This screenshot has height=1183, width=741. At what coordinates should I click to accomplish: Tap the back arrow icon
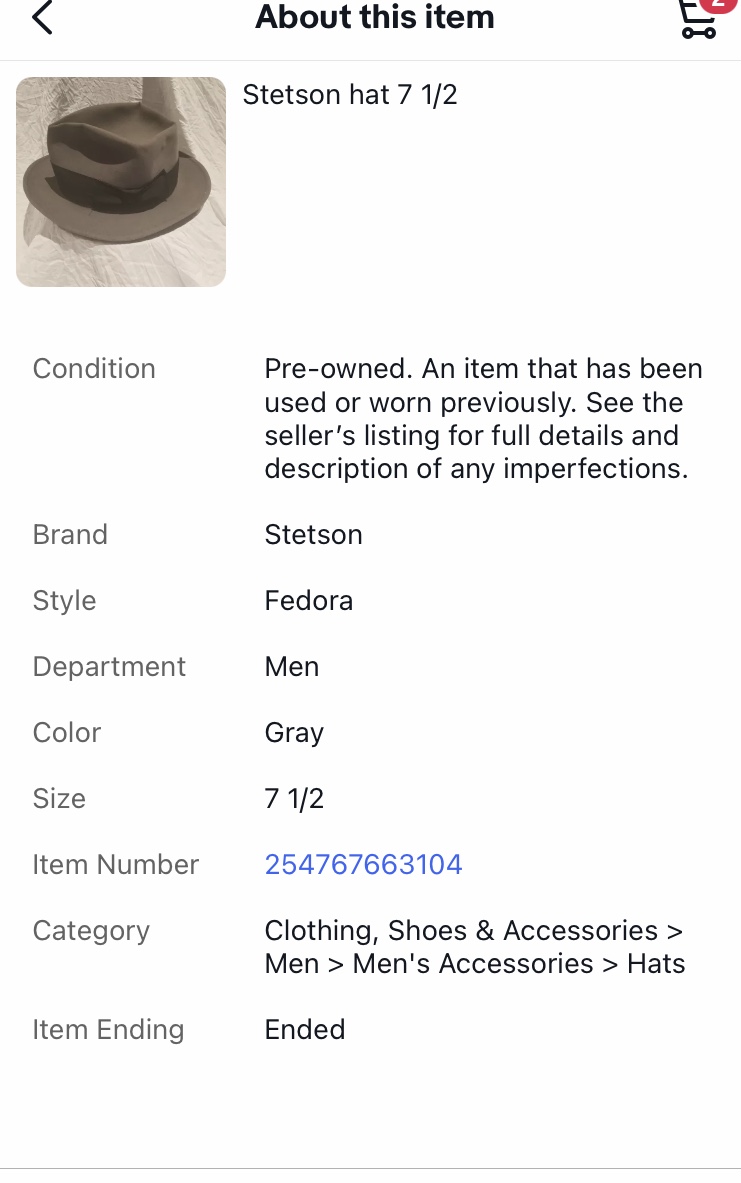(x=42, y=17)
